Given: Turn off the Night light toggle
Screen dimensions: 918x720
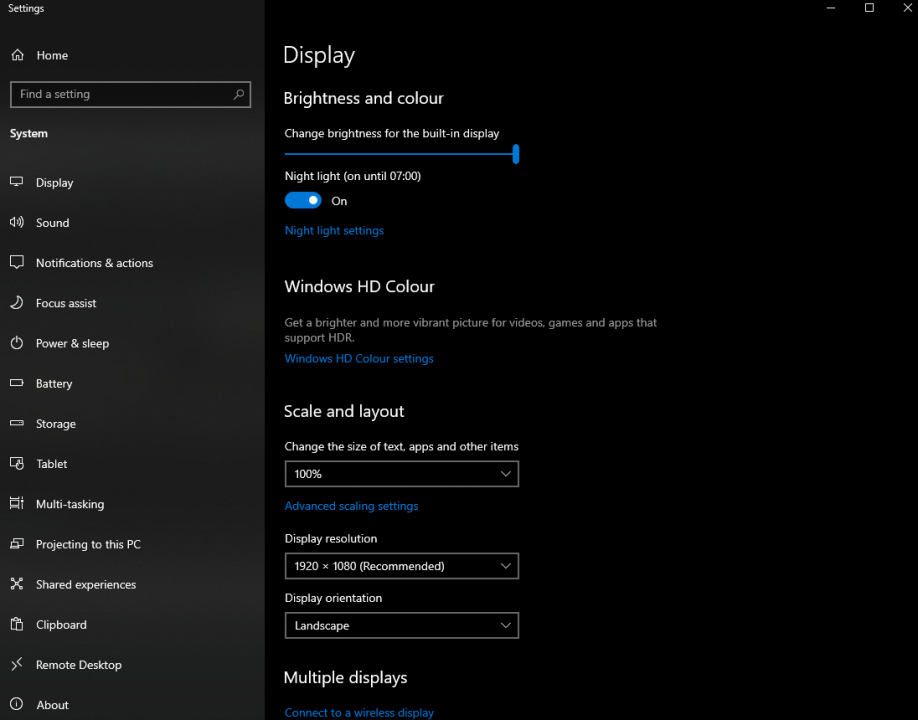Looking at the screenshot, I should click(303, 201).
